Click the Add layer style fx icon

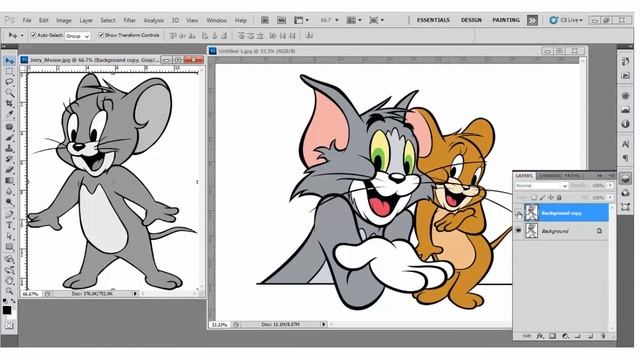[x=540, y=336]
